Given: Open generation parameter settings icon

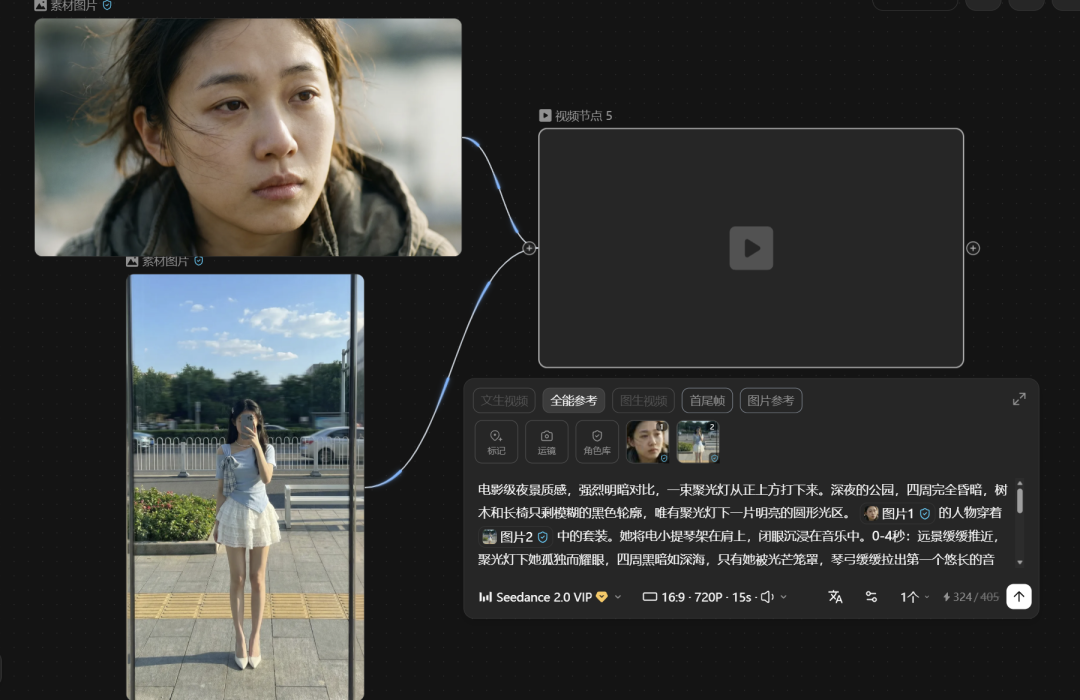Looking at the screenshot, I should point(871,596).
